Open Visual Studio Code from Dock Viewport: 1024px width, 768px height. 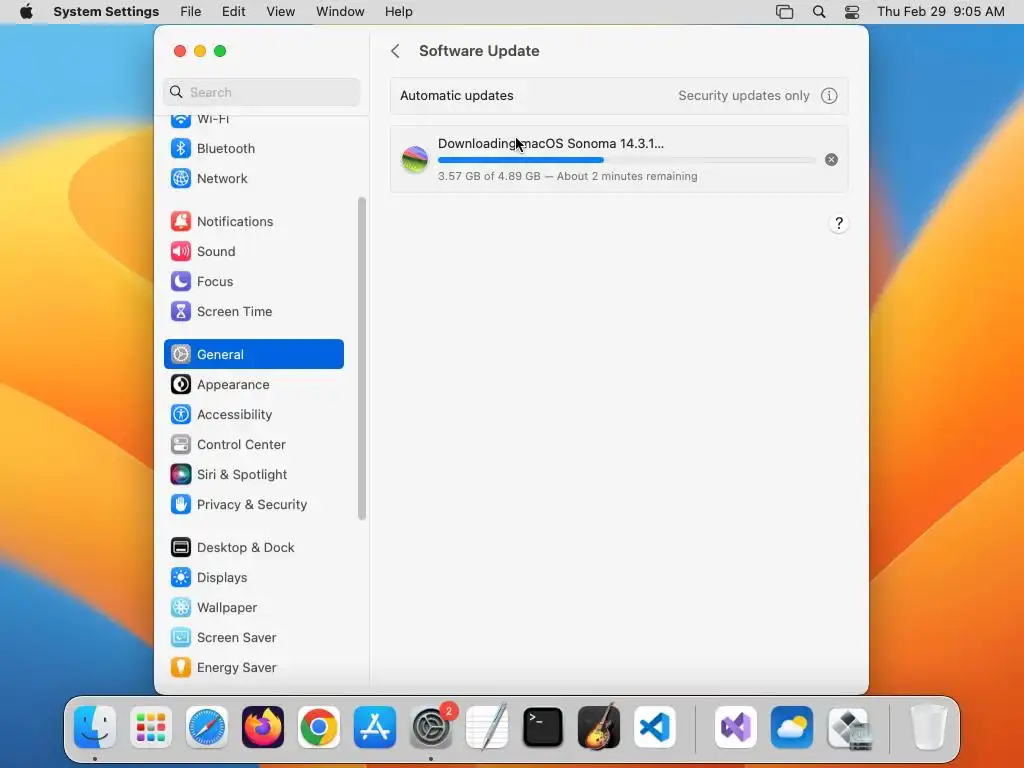click(x=655, y=727)
